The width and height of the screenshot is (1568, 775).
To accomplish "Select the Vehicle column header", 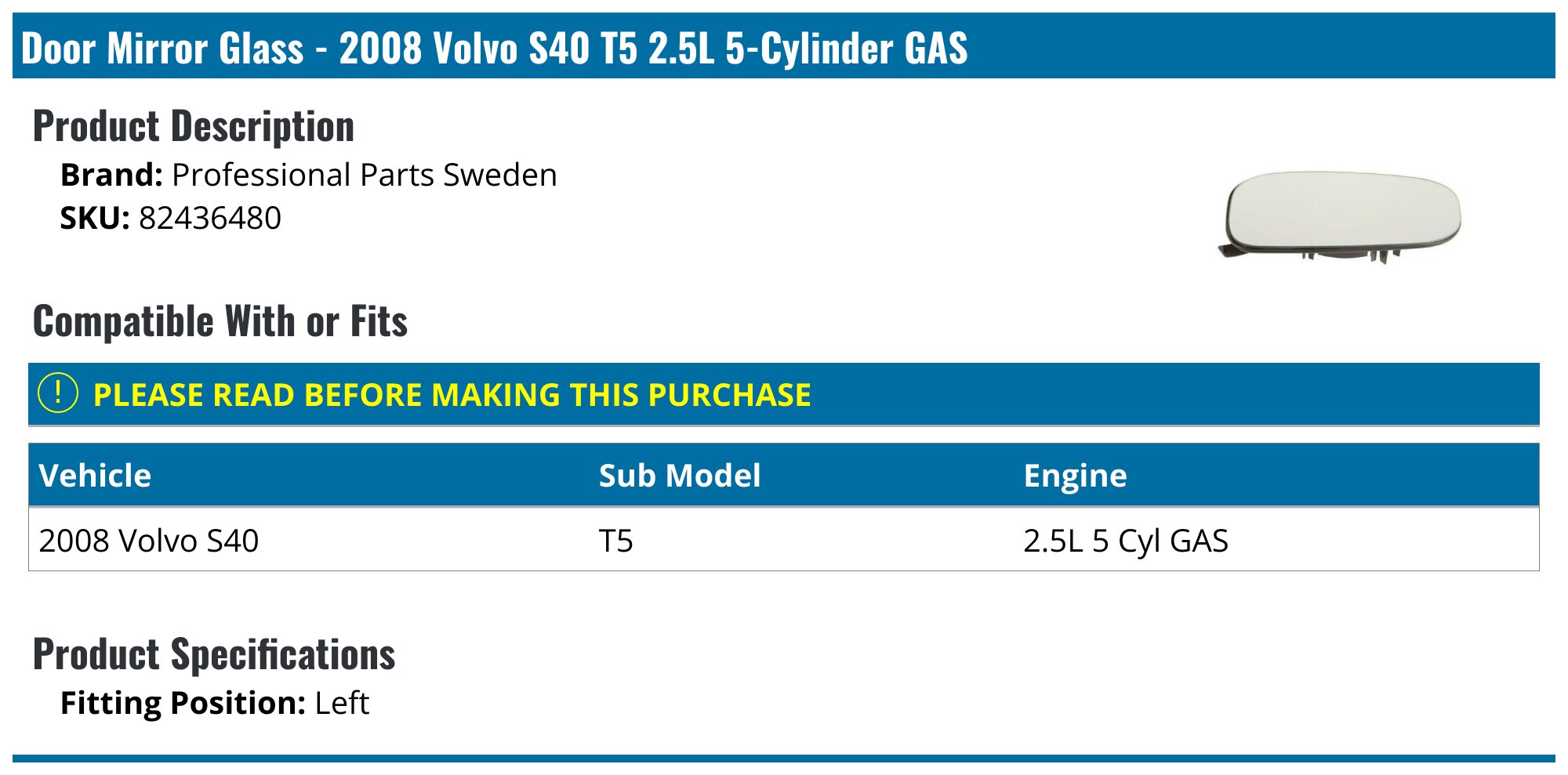I will (95, 476).
